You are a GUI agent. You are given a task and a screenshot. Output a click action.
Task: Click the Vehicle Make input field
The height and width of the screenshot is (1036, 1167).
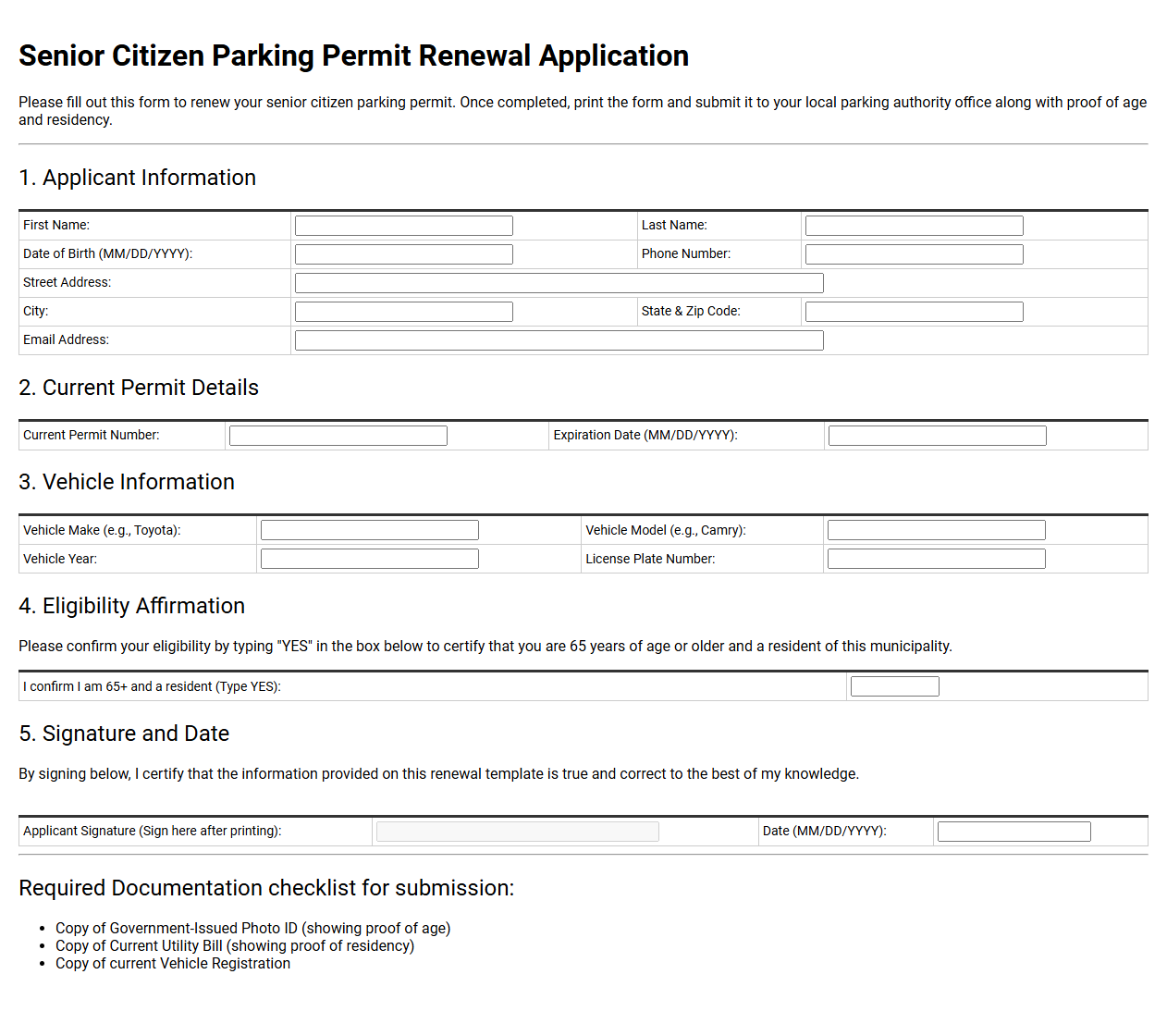click(369, 530)
